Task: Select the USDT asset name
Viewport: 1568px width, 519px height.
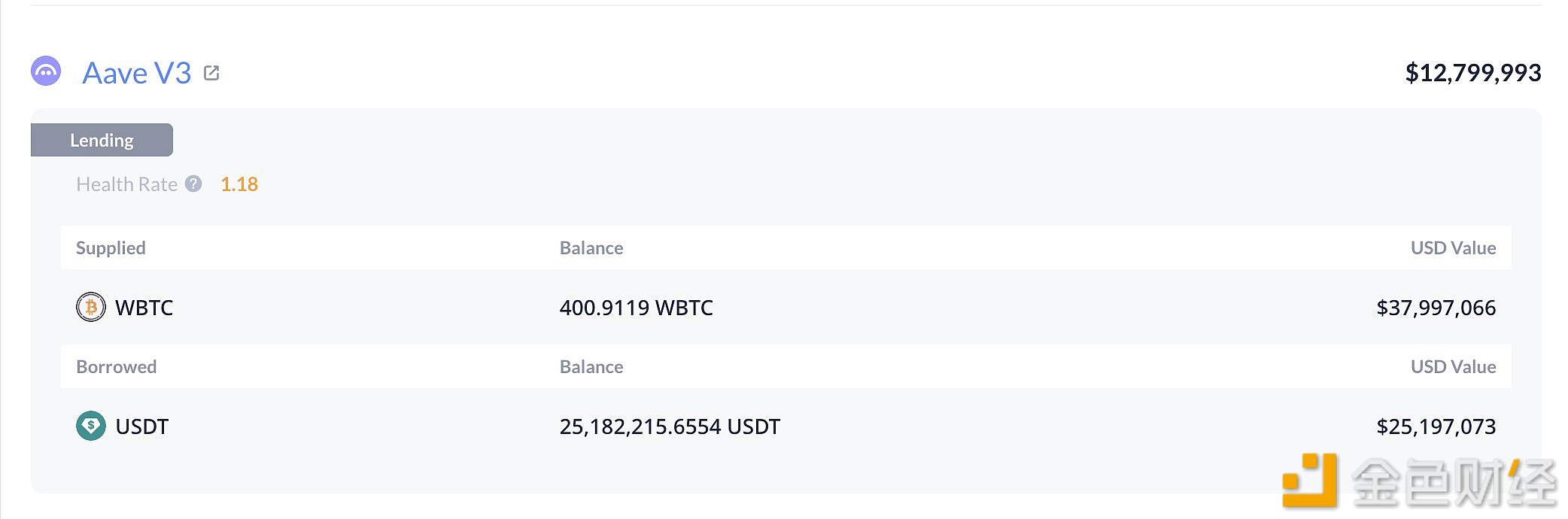Action: (x=142, y=426)
